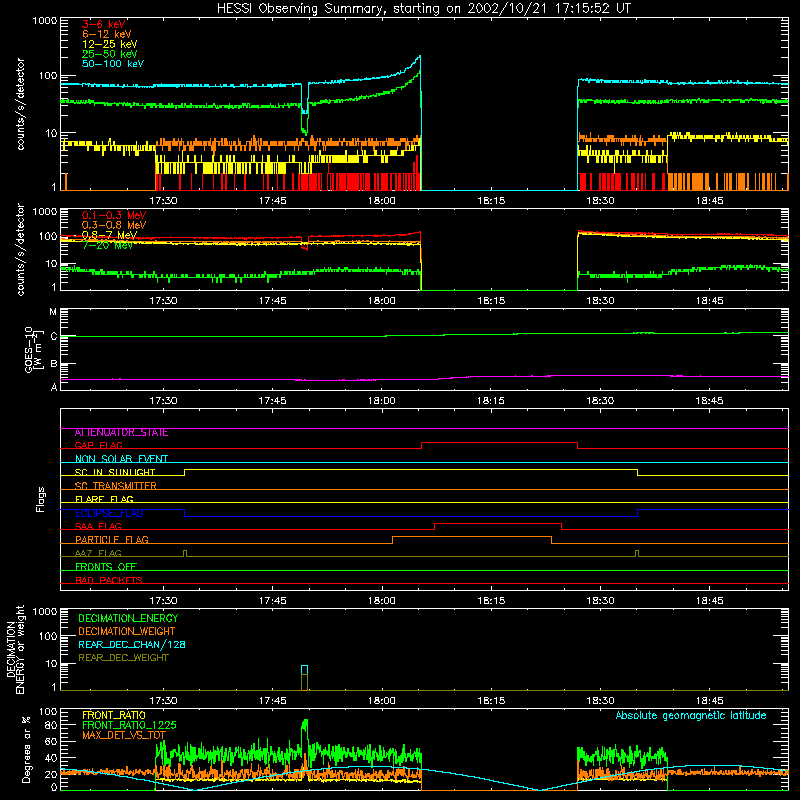Click the 17:30 tick under the keV panel
800x800 pixels.
163,201
